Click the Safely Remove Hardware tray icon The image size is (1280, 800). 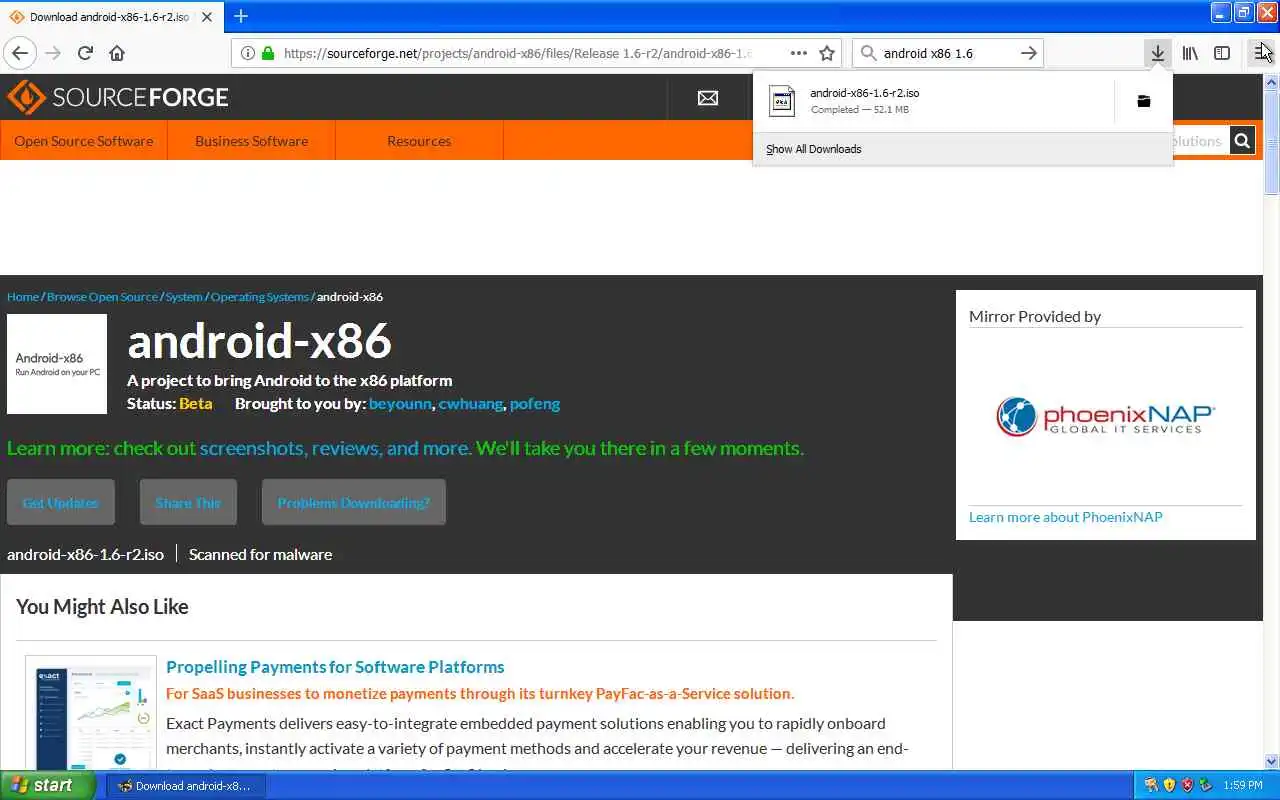point(1205,785)
